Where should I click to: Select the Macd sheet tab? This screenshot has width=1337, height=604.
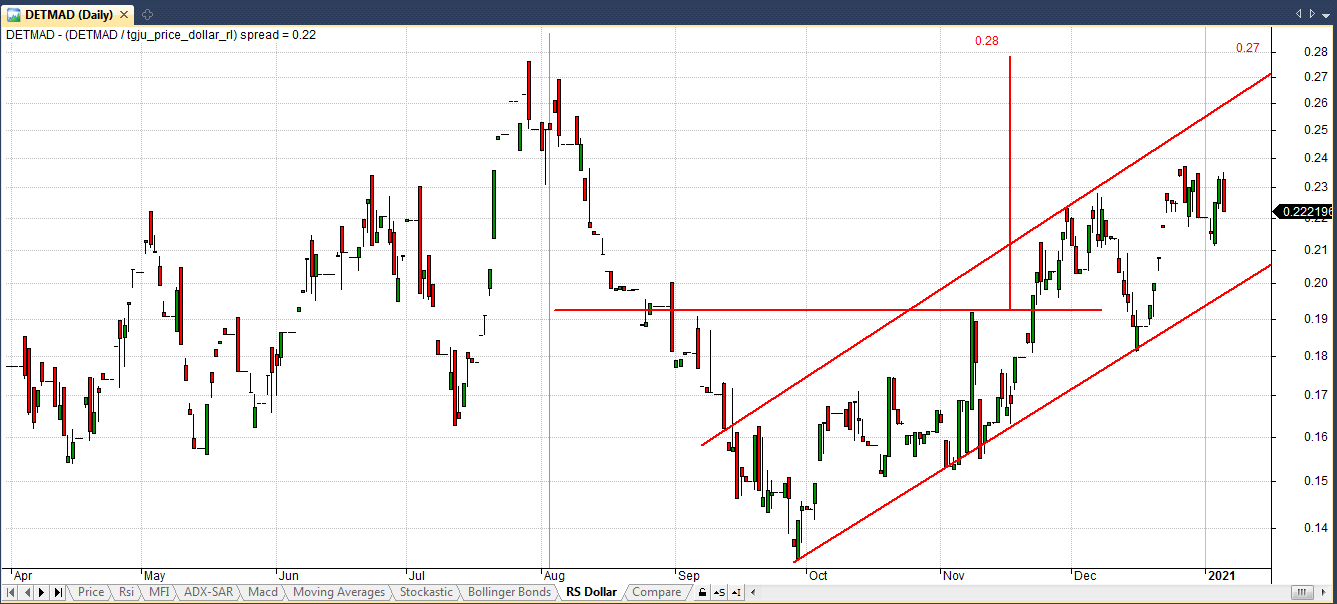point(262,592)
